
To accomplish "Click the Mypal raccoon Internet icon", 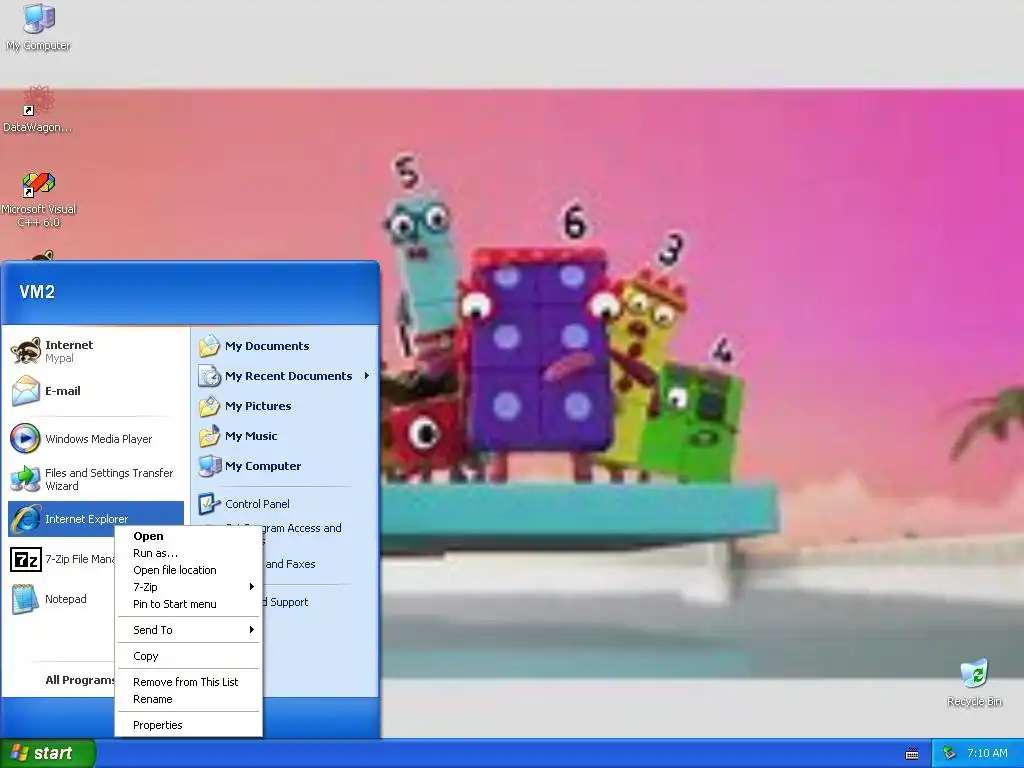I will (26, 351).
